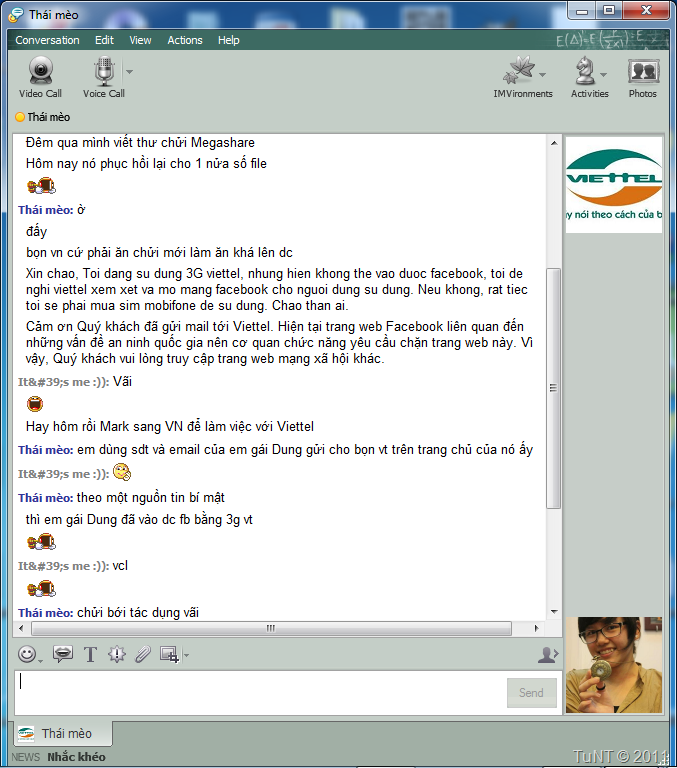Open the Conversation menu

click(47, 40)
